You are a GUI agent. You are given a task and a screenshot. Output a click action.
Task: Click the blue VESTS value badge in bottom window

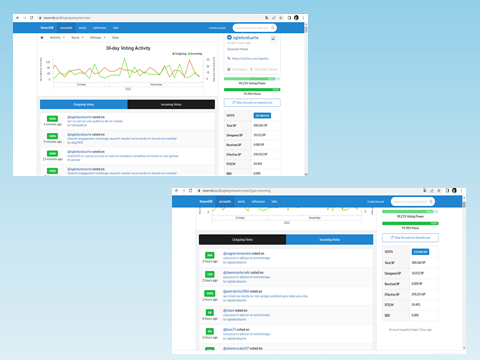420,252
